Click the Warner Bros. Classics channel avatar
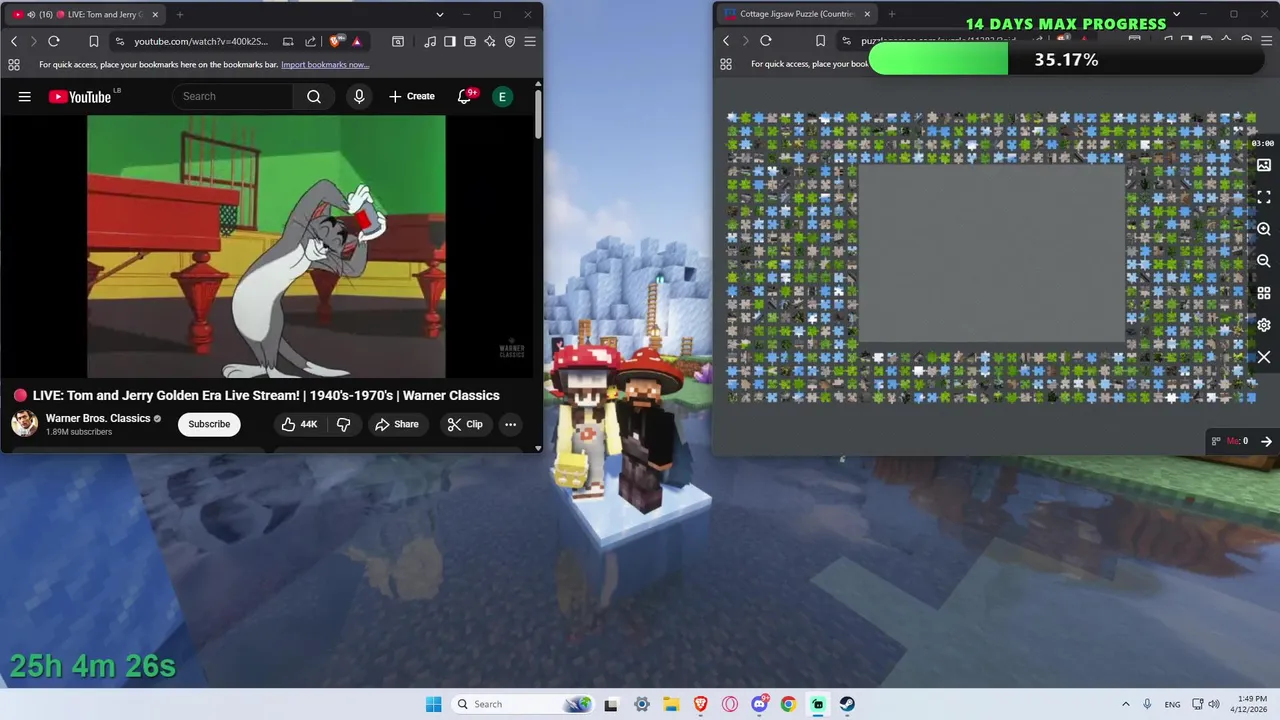Viewport: 1280px width, 720px height. tap(25, 424)
